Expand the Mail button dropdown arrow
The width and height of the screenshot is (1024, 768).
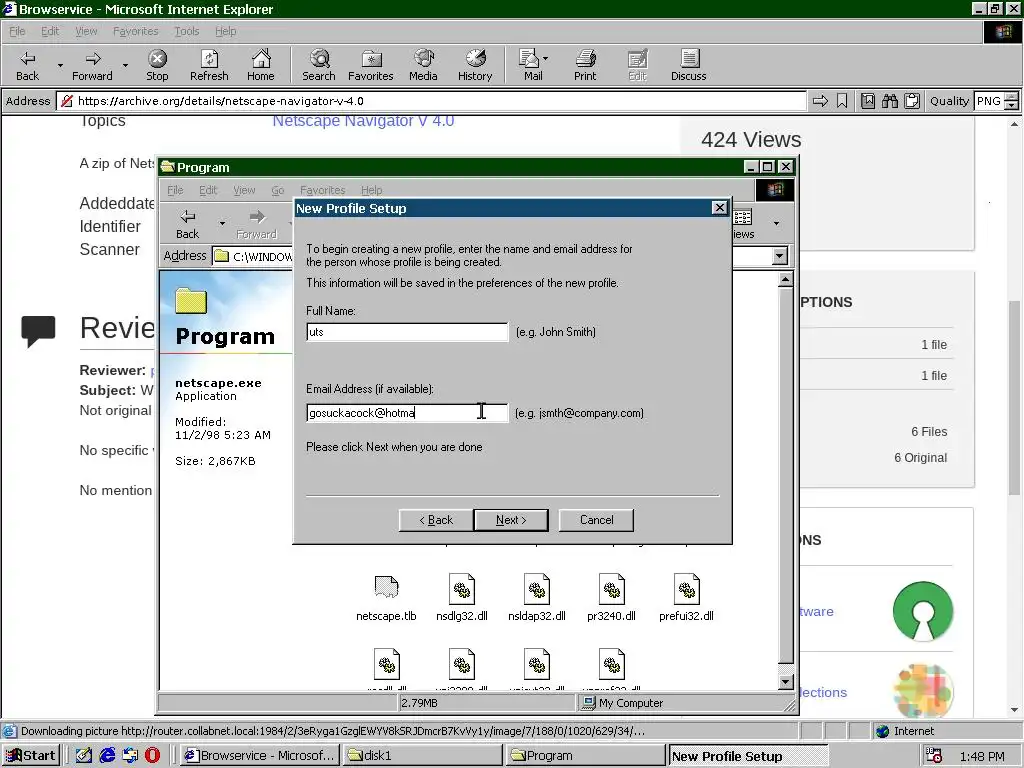pyautogui.click(x=545, y=59)
